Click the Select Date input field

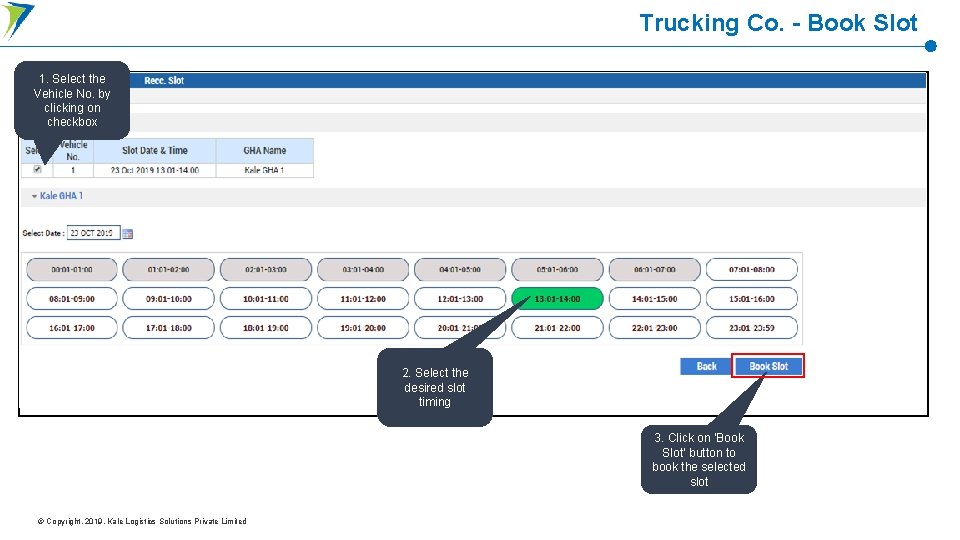coord(93,233)
